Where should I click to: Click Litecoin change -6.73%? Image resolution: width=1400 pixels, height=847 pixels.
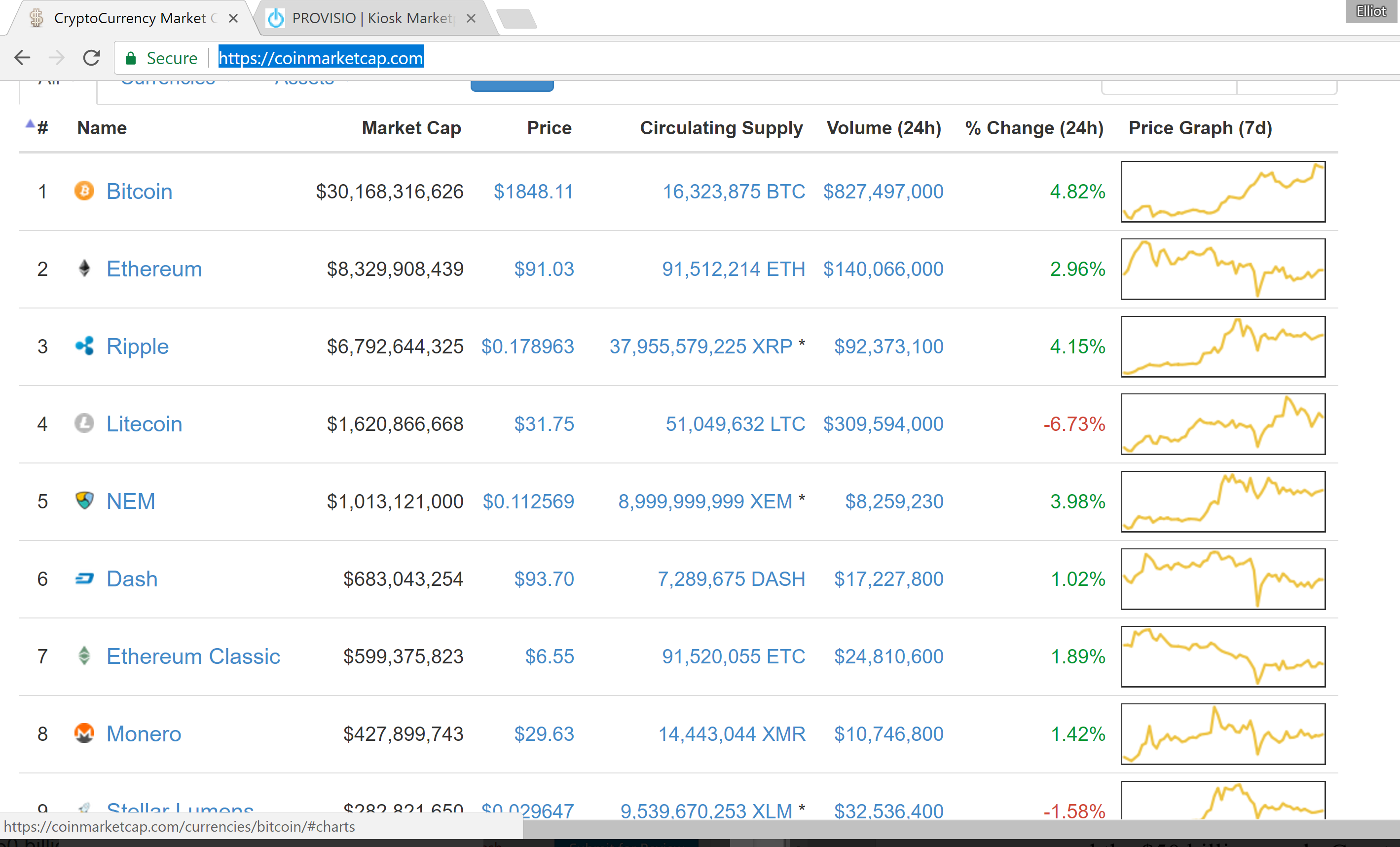pyautogui.click(x=1074, y=423)
